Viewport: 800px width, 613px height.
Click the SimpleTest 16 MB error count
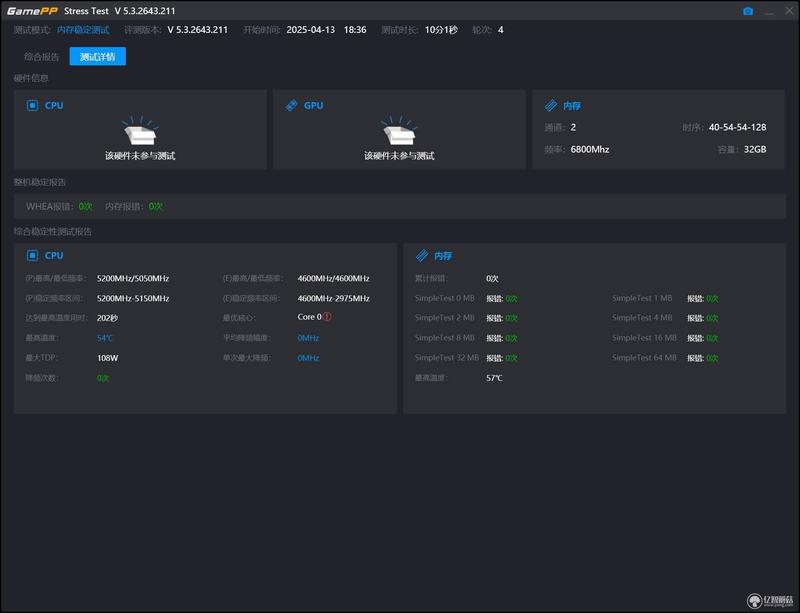coord(712,338)
